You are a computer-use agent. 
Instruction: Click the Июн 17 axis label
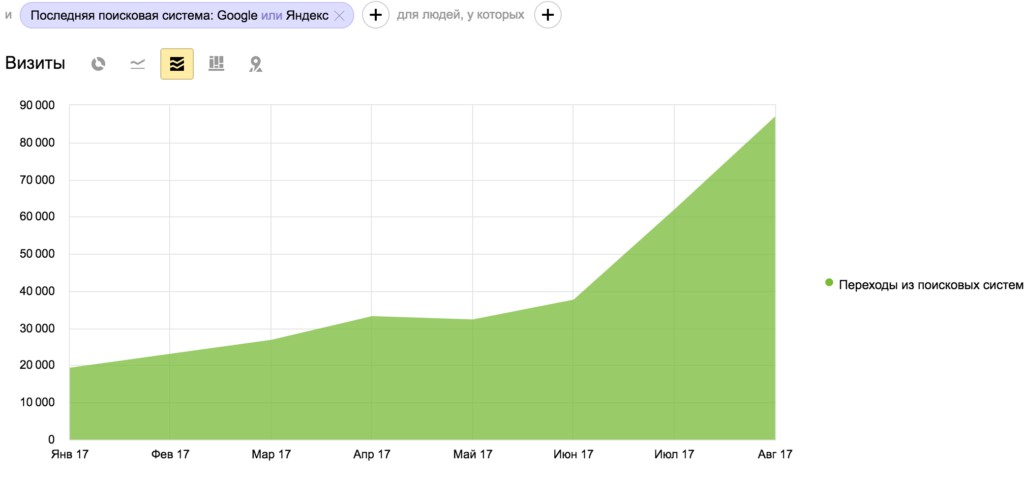click(x=573, y=454)
